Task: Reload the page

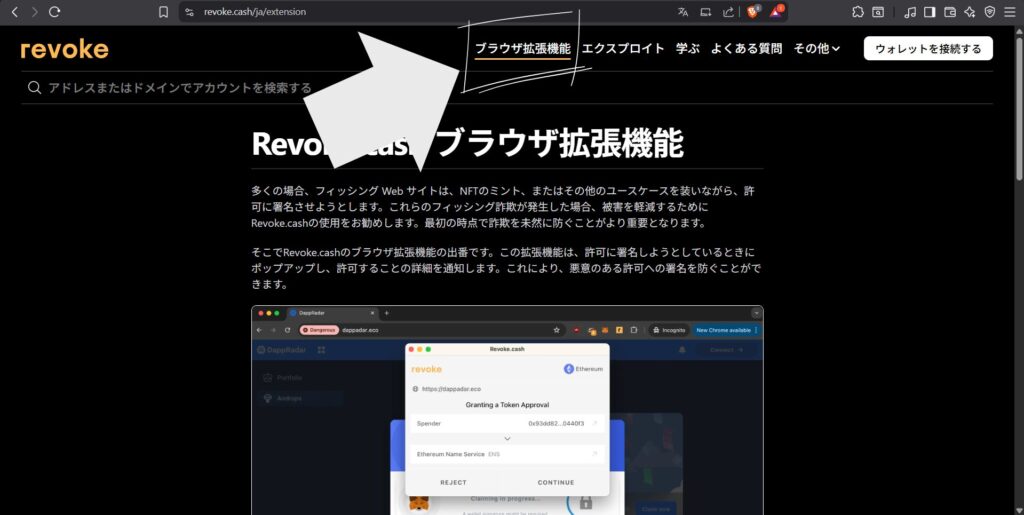Action: point(55,12)
